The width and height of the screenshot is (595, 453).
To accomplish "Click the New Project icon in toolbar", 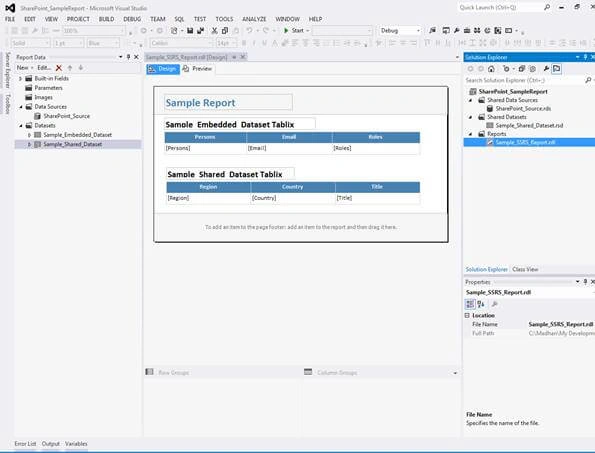I will [174, 31].
